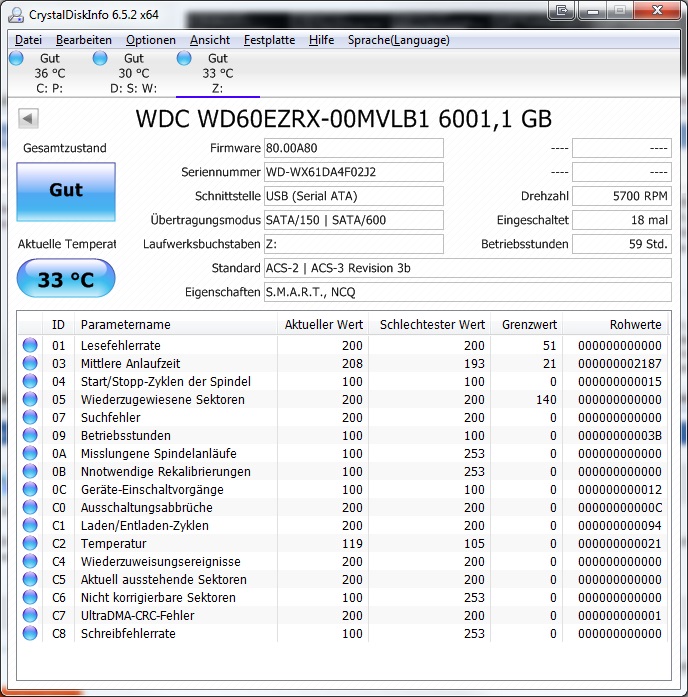Click the Eigenschaften field S.M.A.R.T., NCQ
Viewport: 688px width, 697px height.
(x=468, y=292)
